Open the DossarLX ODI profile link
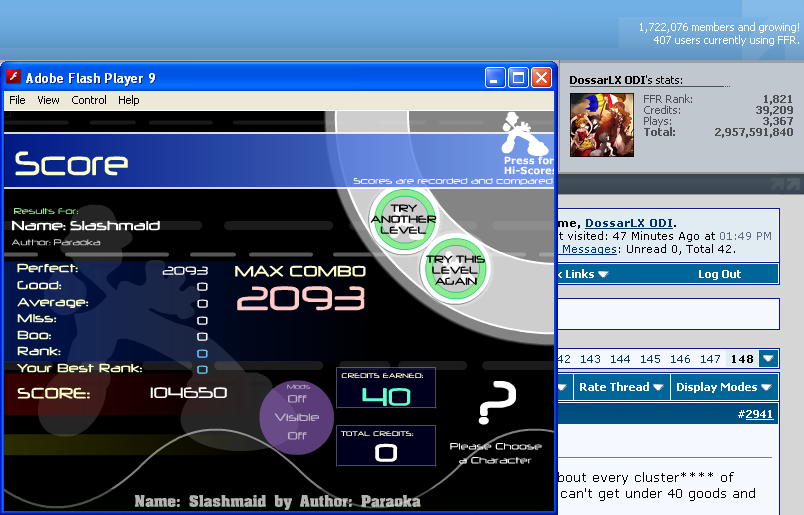804x515 pixels. pos(628,223)
